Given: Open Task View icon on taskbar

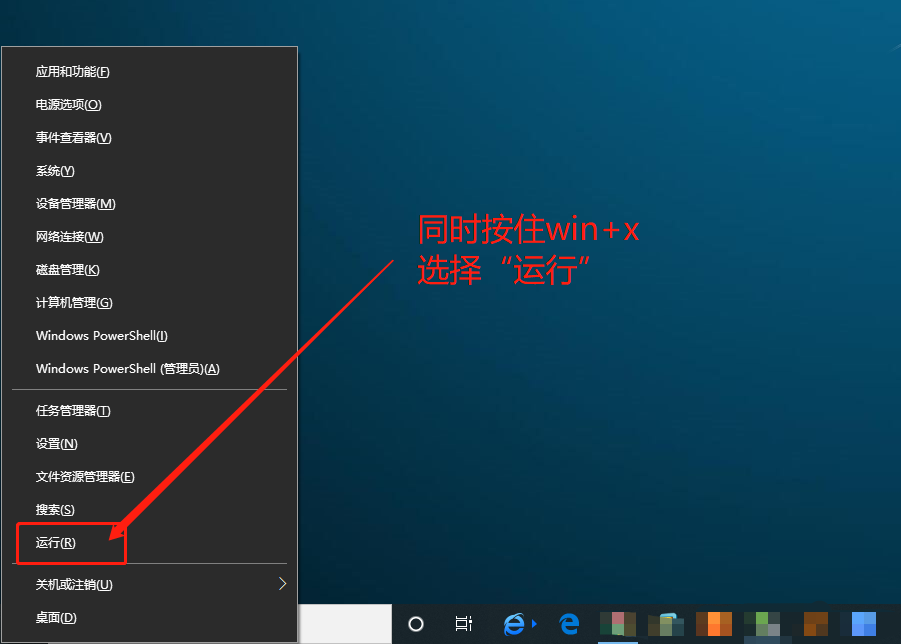Looking at the screenshot, I should (464, 624).
